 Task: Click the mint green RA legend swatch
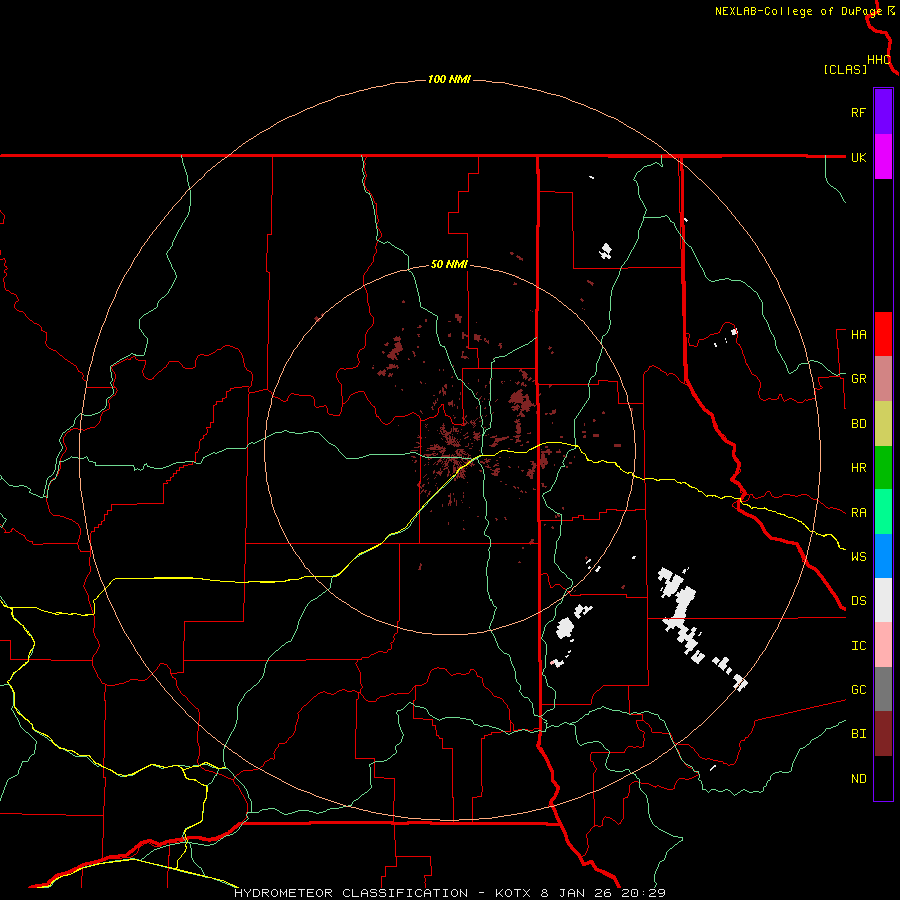(883, 512)
